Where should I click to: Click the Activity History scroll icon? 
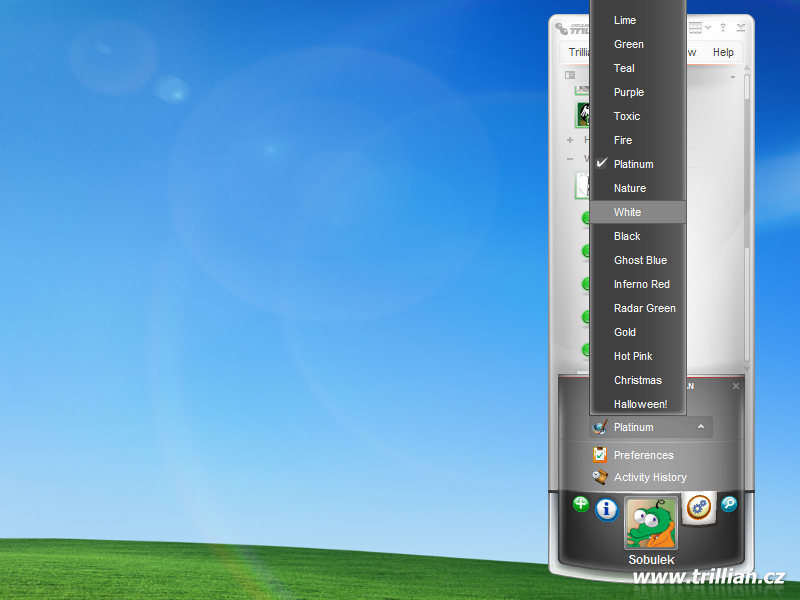coord(600,477)
